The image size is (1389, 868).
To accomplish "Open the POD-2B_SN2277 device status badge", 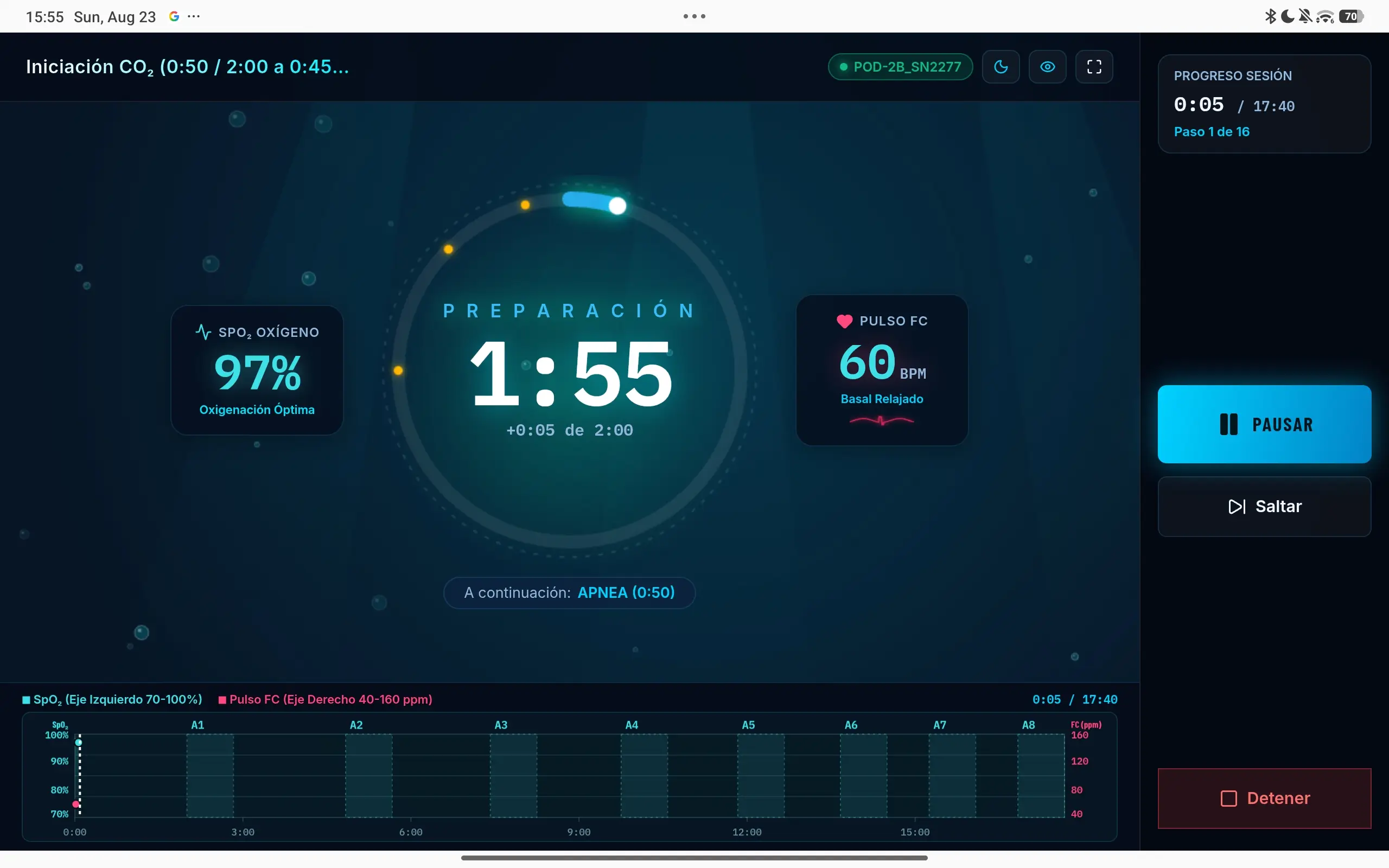I will 900,67.
